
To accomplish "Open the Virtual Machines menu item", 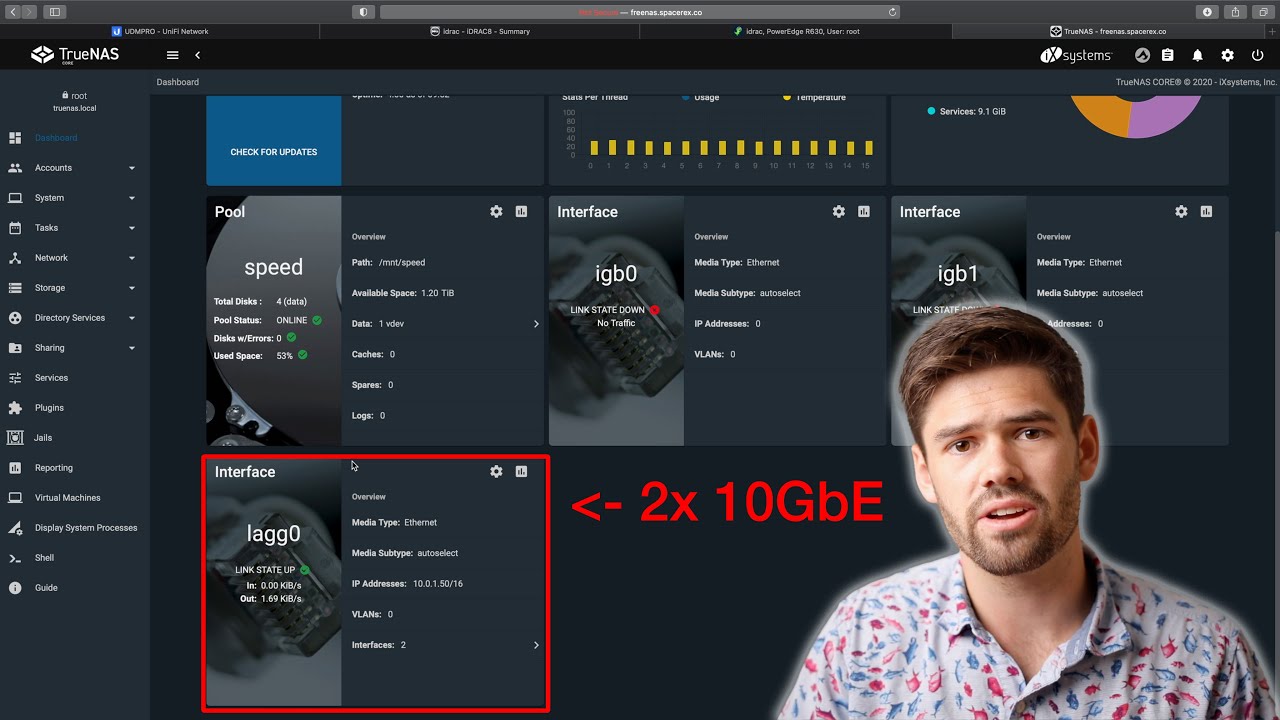I will click(68, 498).
